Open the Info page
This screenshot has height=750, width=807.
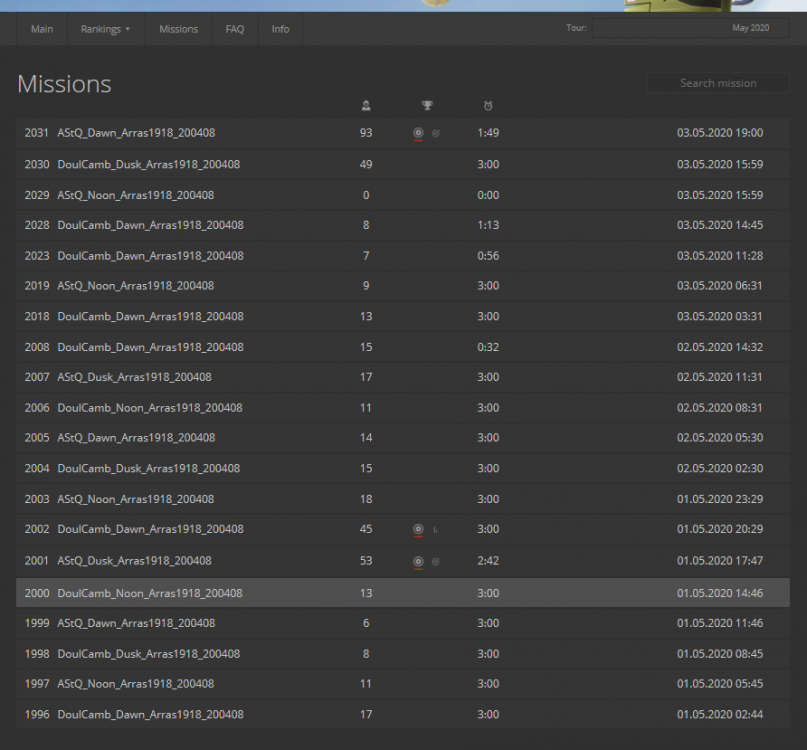(x=280, y=29)
